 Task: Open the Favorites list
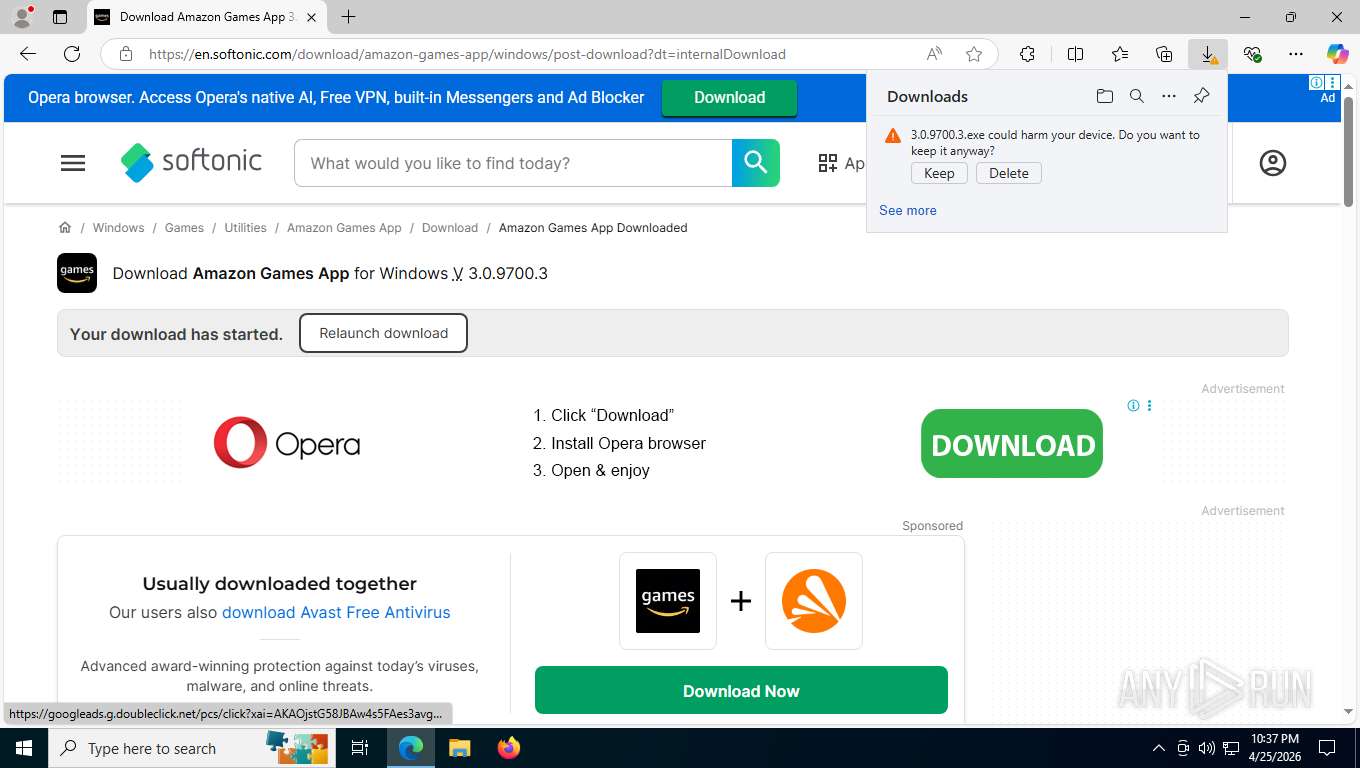tap(1120, 54)
